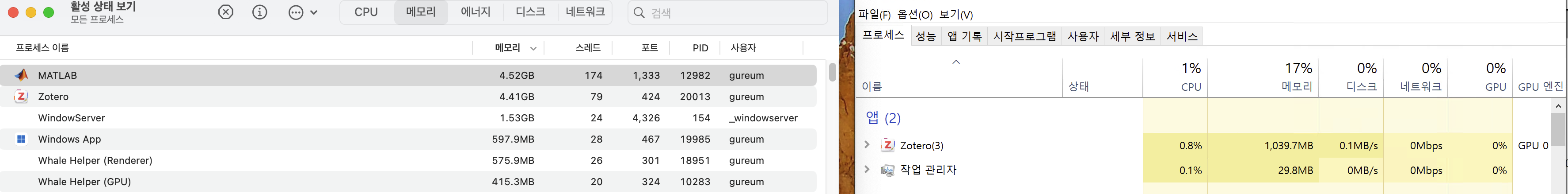Select the WindowServer process row
Image resolution: width=1568 pixels, height=194 pixels.
408,118
